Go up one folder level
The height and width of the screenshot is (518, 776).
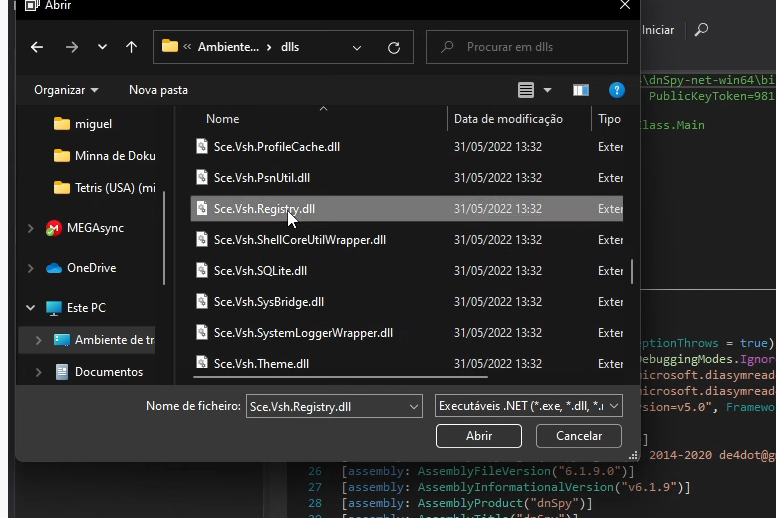131,47
